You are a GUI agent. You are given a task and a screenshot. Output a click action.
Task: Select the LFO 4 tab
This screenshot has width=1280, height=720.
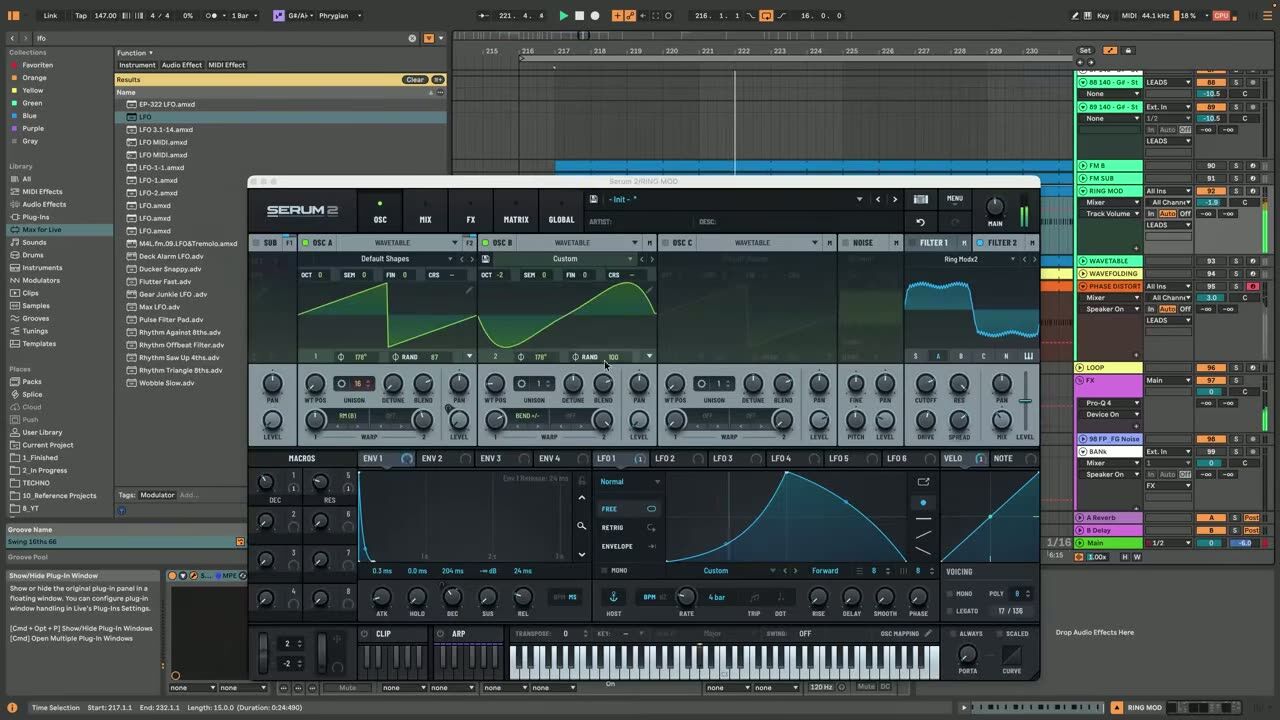[x=780, y=459]
